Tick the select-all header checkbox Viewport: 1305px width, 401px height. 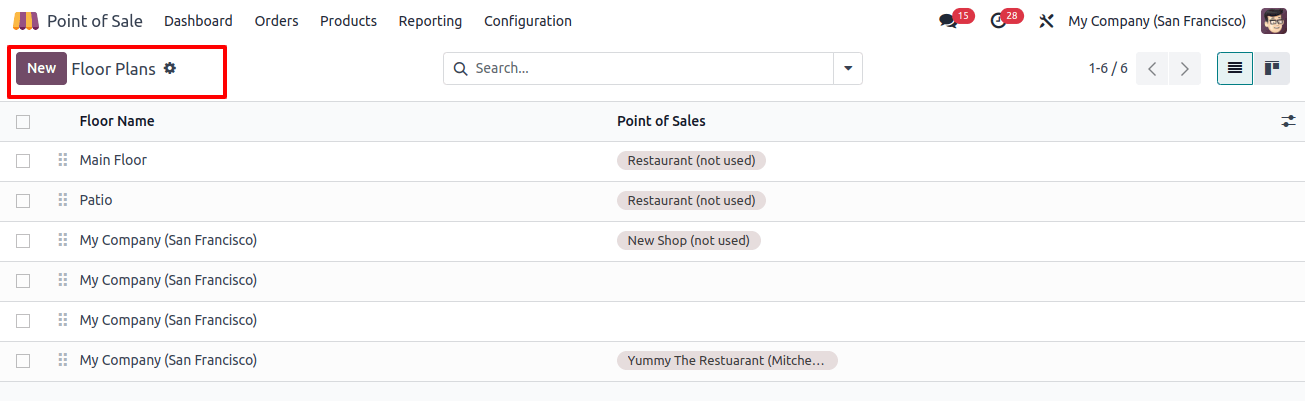(23, 122)
